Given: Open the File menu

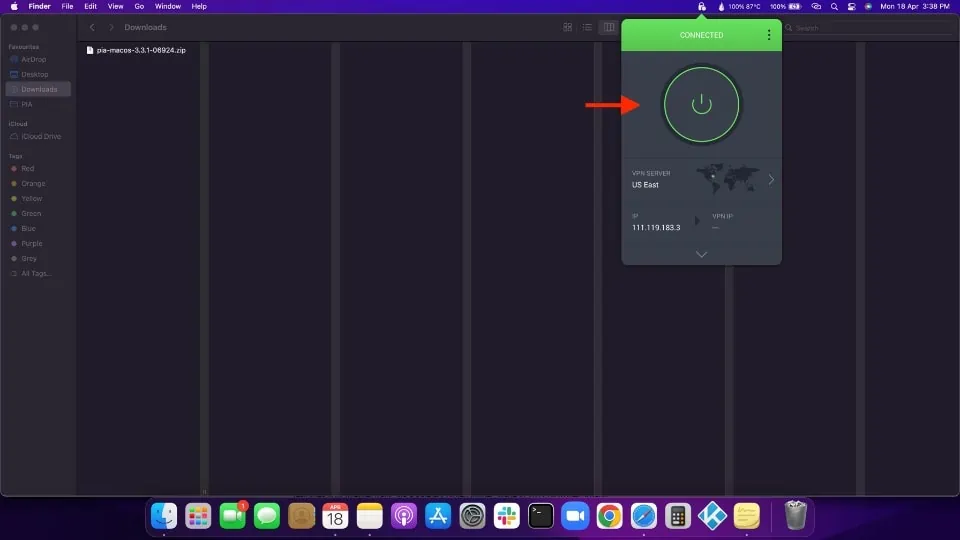Looking at the screenshot, I should click(x=67, y=7).
